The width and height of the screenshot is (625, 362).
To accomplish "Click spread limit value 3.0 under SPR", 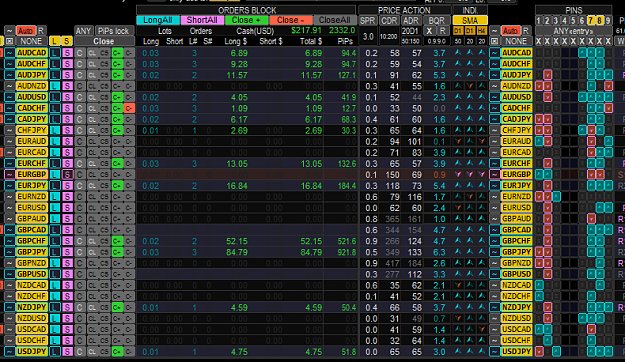I will pyautogui.click(x=368, y=36).
